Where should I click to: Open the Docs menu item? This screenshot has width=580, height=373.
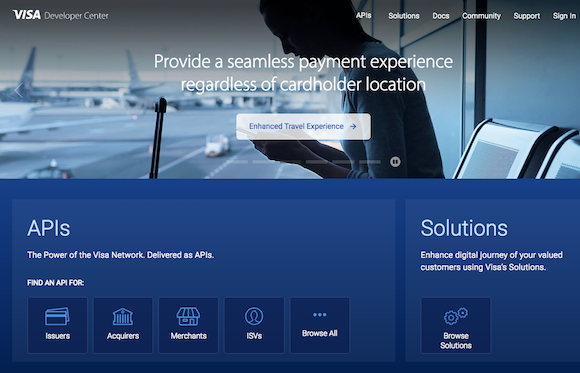pos(441,16)
